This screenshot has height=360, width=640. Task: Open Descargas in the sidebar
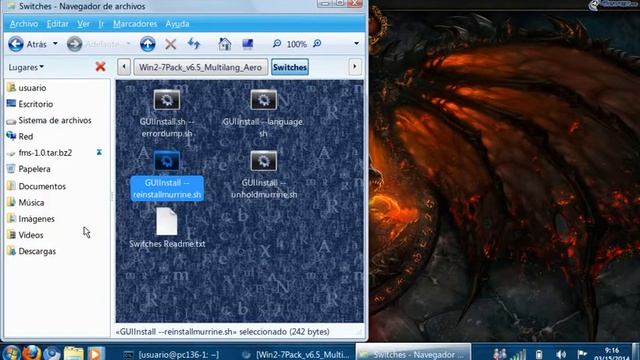coord(37,251)
